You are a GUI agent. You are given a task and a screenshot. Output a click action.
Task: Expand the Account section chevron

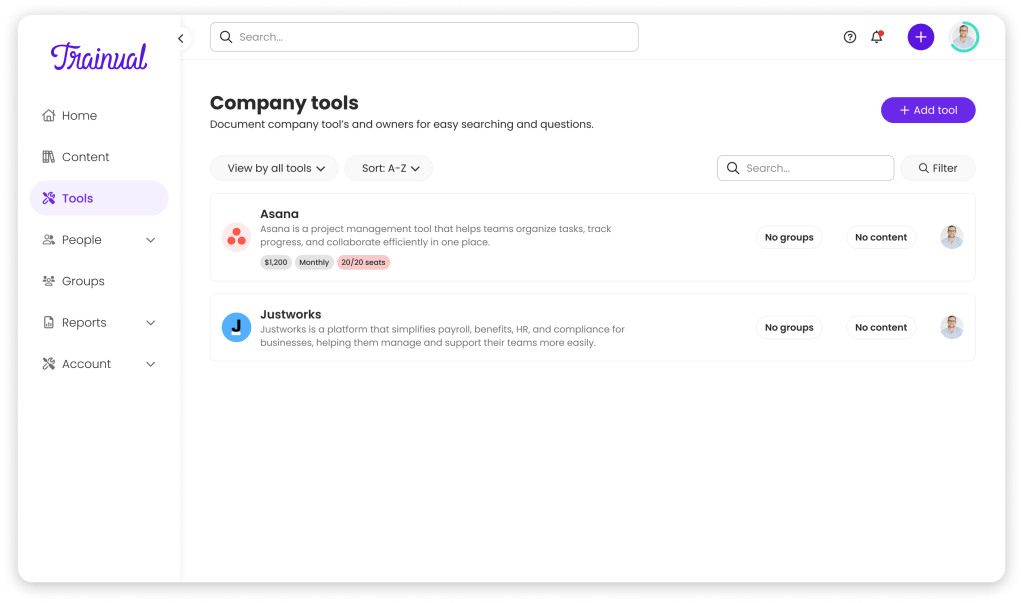(x=151, y=364)
